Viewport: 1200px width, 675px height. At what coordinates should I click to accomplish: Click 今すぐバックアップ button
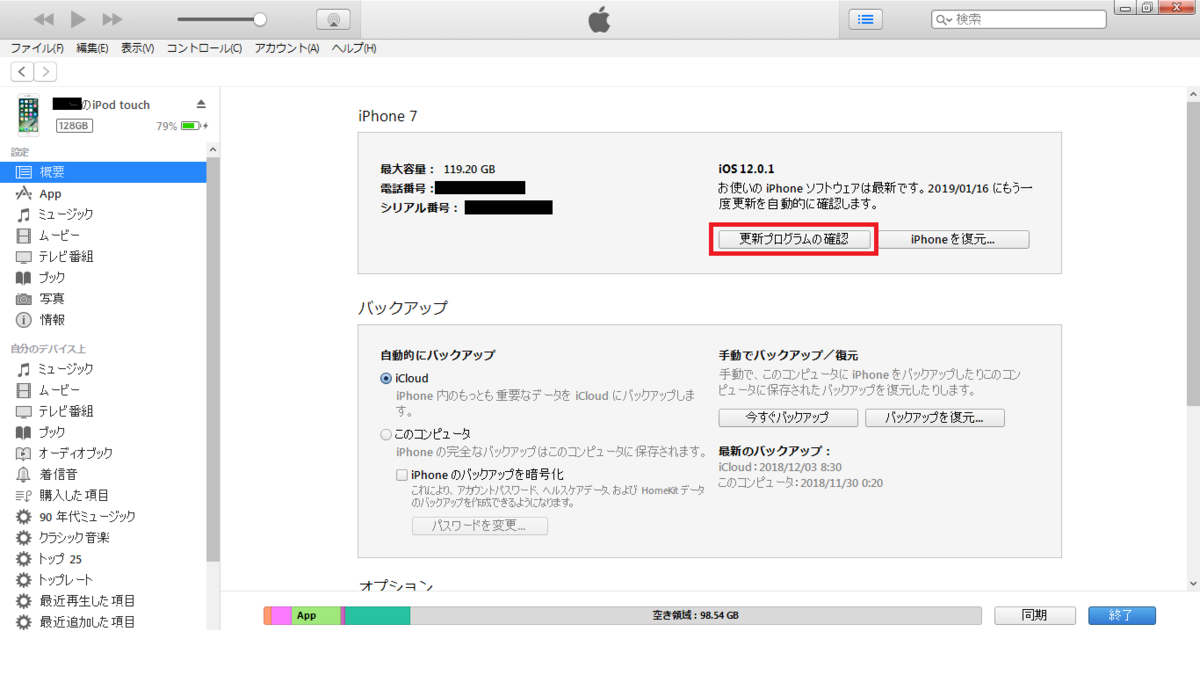pos(788,418)
